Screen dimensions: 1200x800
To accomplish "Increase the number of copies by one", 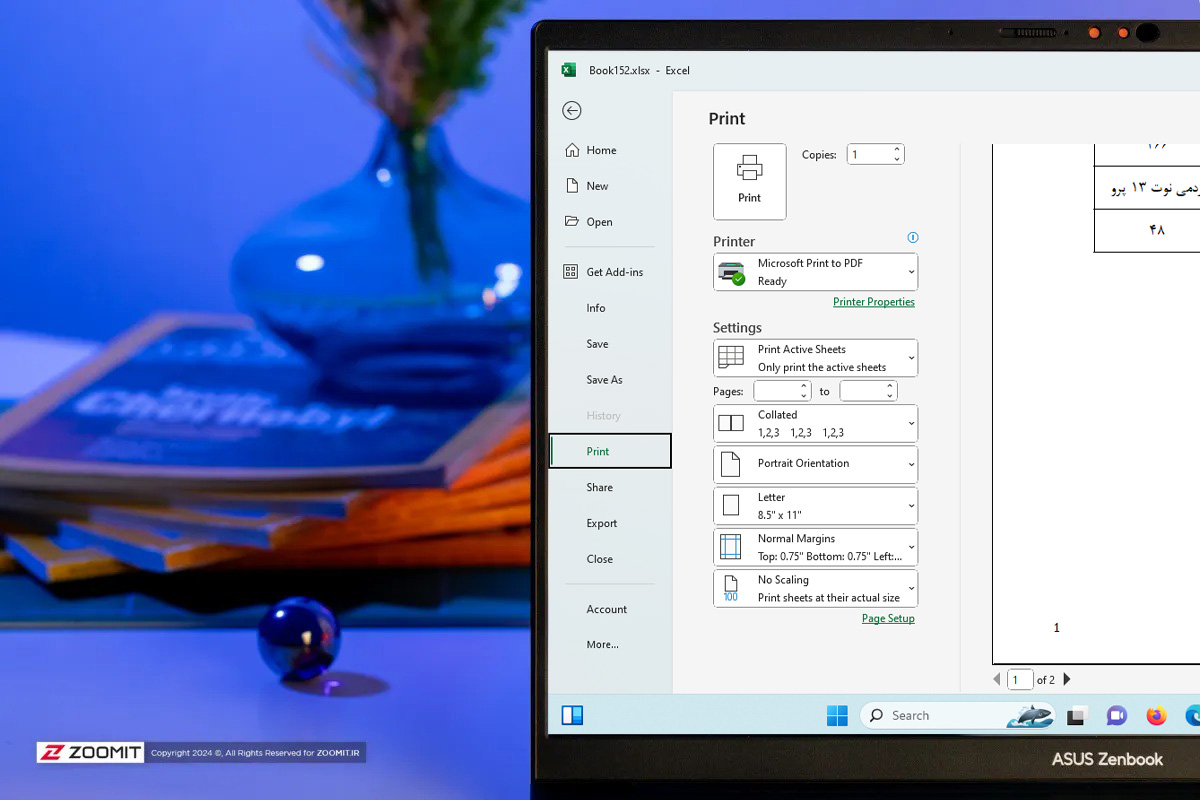I will pyautogui.click(x=897, y=150).
